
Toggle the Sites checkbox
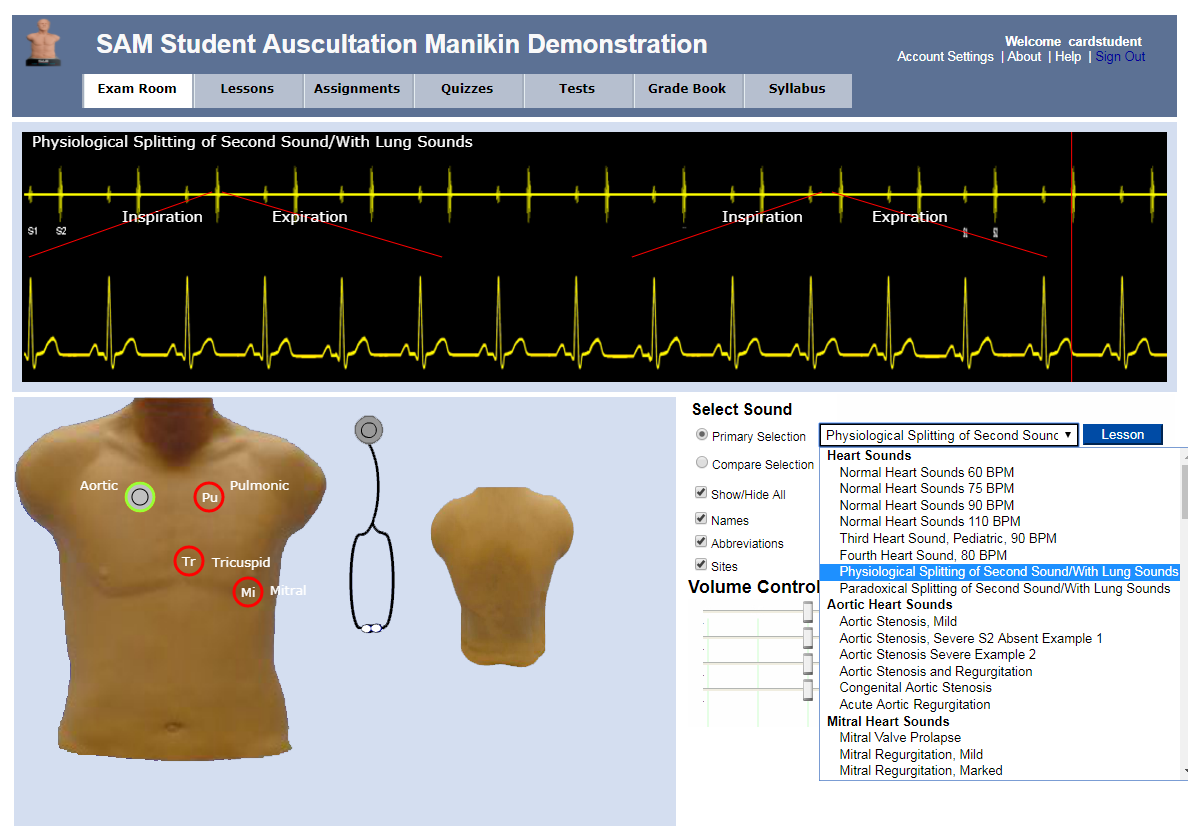[701, 564]
